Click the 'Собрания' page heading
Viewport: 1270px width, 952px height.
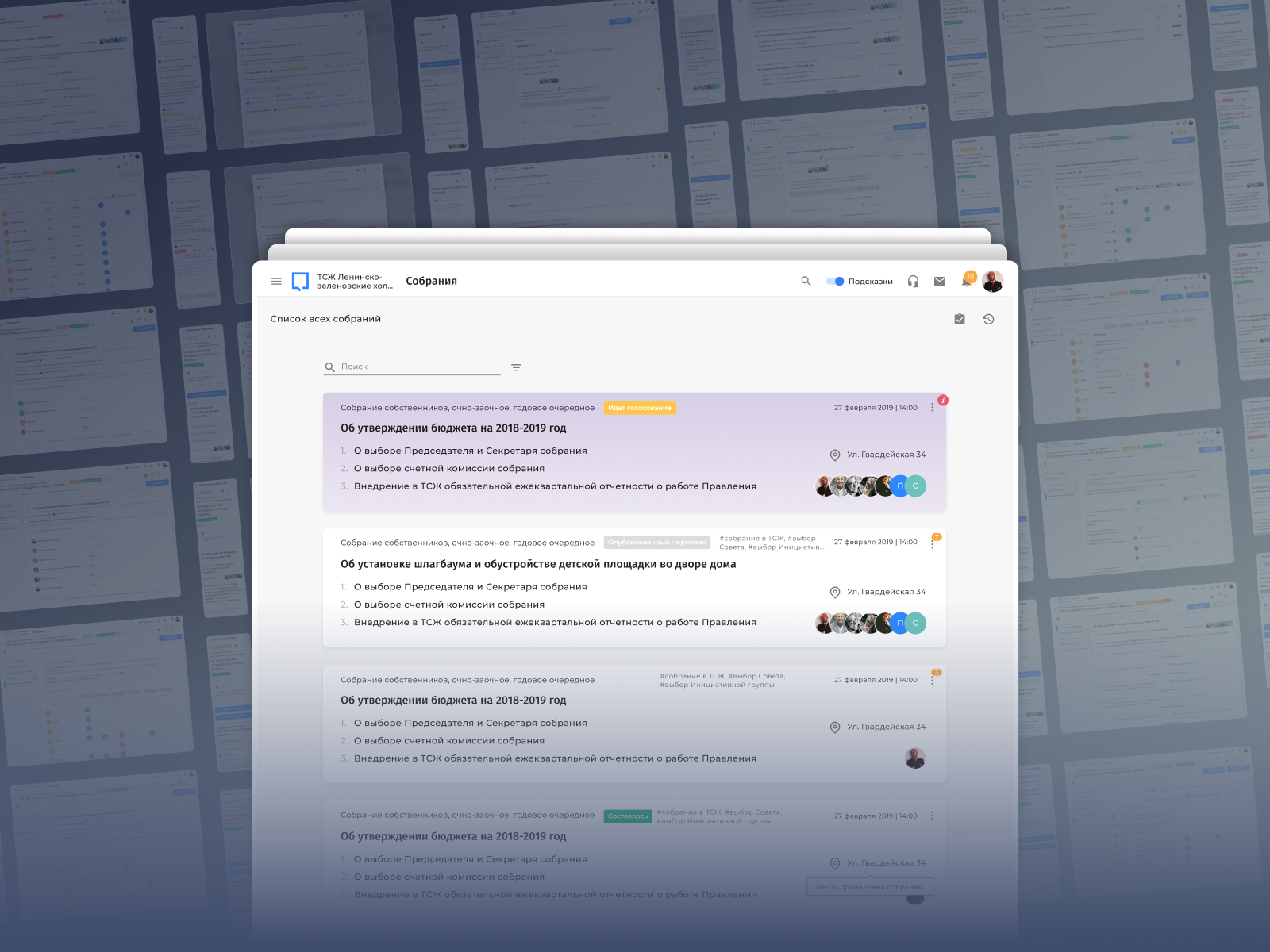point(431,281)
